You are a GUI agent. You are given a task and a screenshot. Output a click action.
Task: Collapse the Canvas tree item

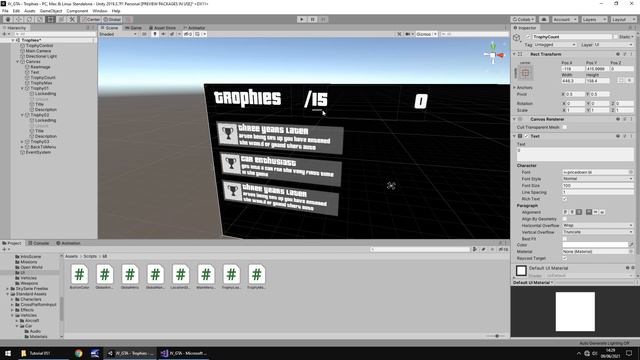point(18,62)
